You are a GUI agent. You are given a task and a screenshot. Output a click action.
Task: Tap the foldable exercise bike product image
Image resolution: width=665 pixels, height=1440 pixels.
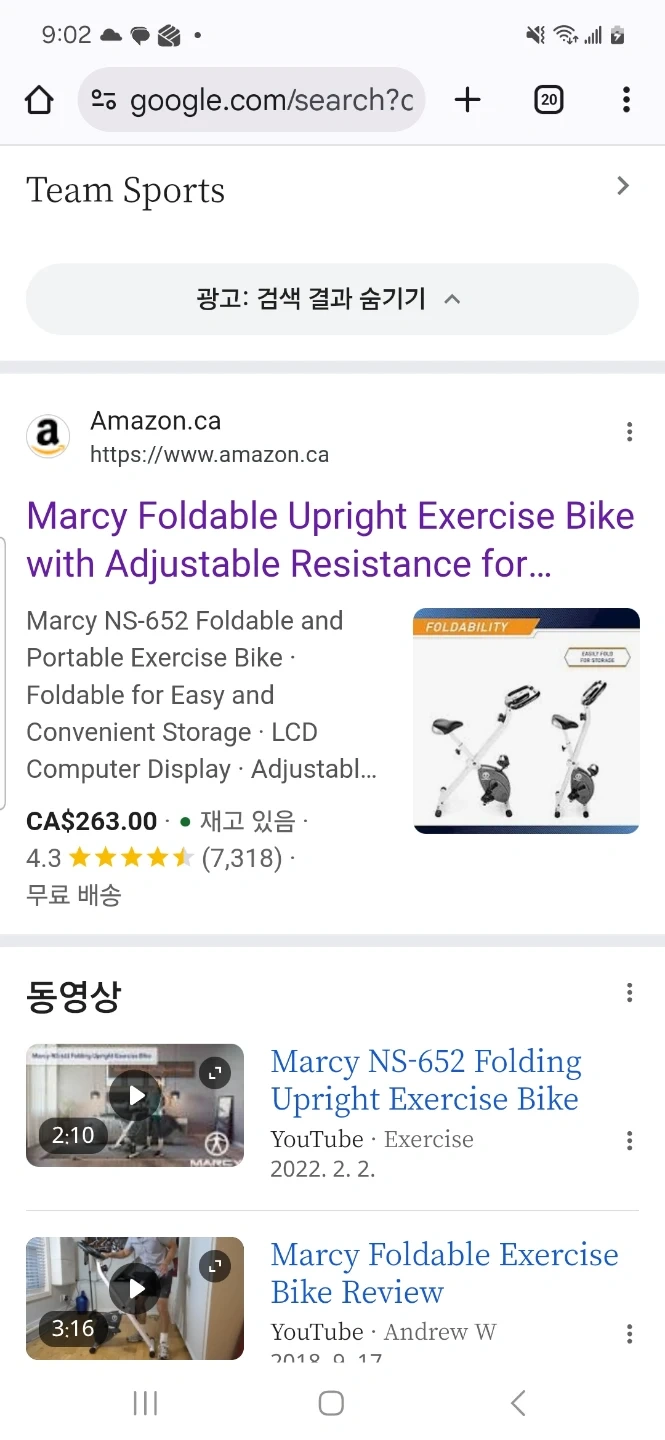tap(526, 720)
